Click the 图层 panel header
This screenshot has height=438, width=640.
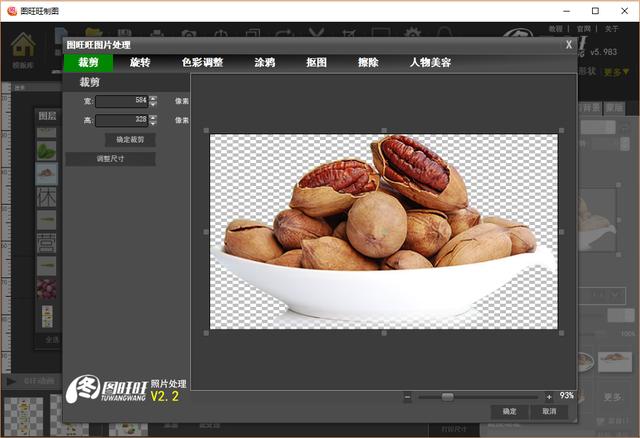(x=47, y=116)
